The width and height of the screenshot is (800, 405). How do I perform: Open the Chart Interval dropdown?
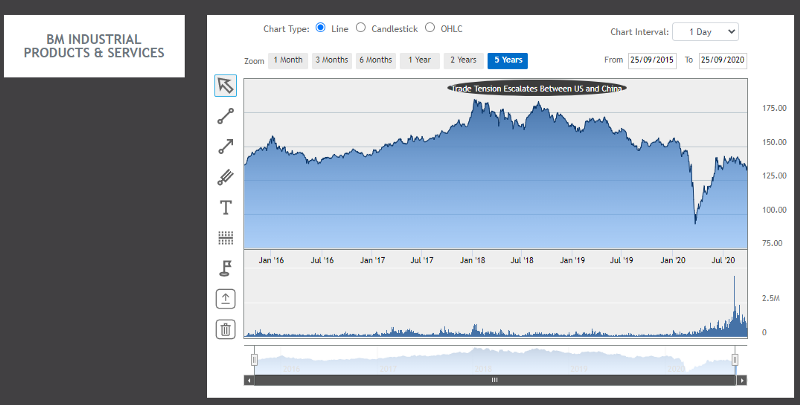pos(705,32)
